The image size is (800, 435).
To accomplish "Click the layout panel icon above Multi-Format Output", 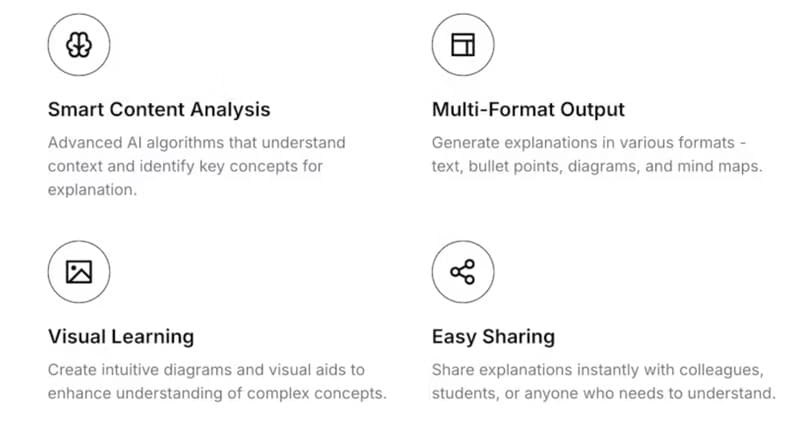I will pos(463,45).
